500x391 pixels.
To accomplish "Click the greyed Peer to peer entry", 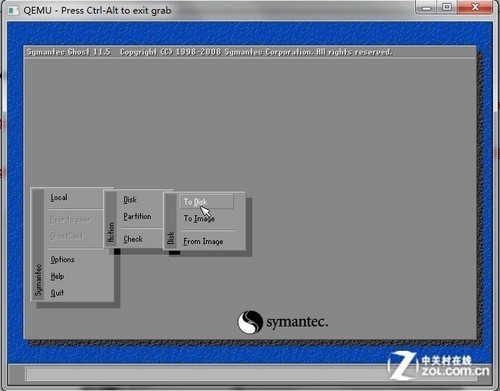I will (x=70, y=220).
